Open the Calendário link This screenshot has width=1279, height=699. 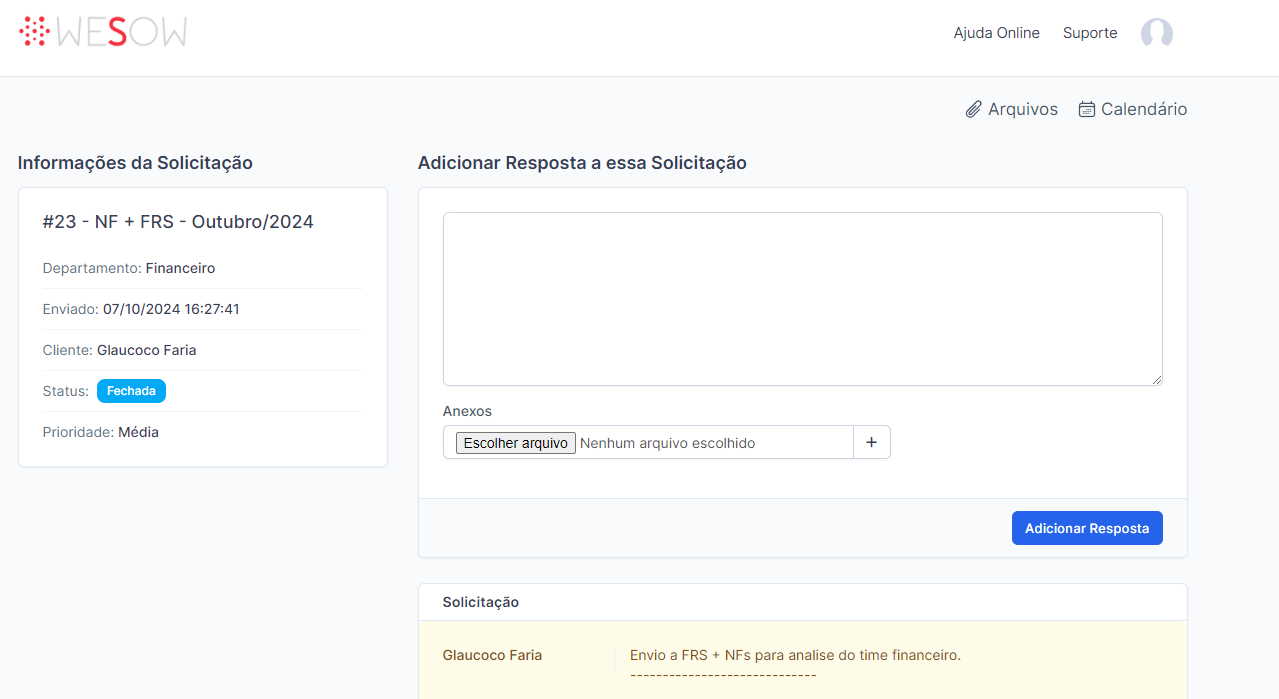click(x=1133, y=109)
